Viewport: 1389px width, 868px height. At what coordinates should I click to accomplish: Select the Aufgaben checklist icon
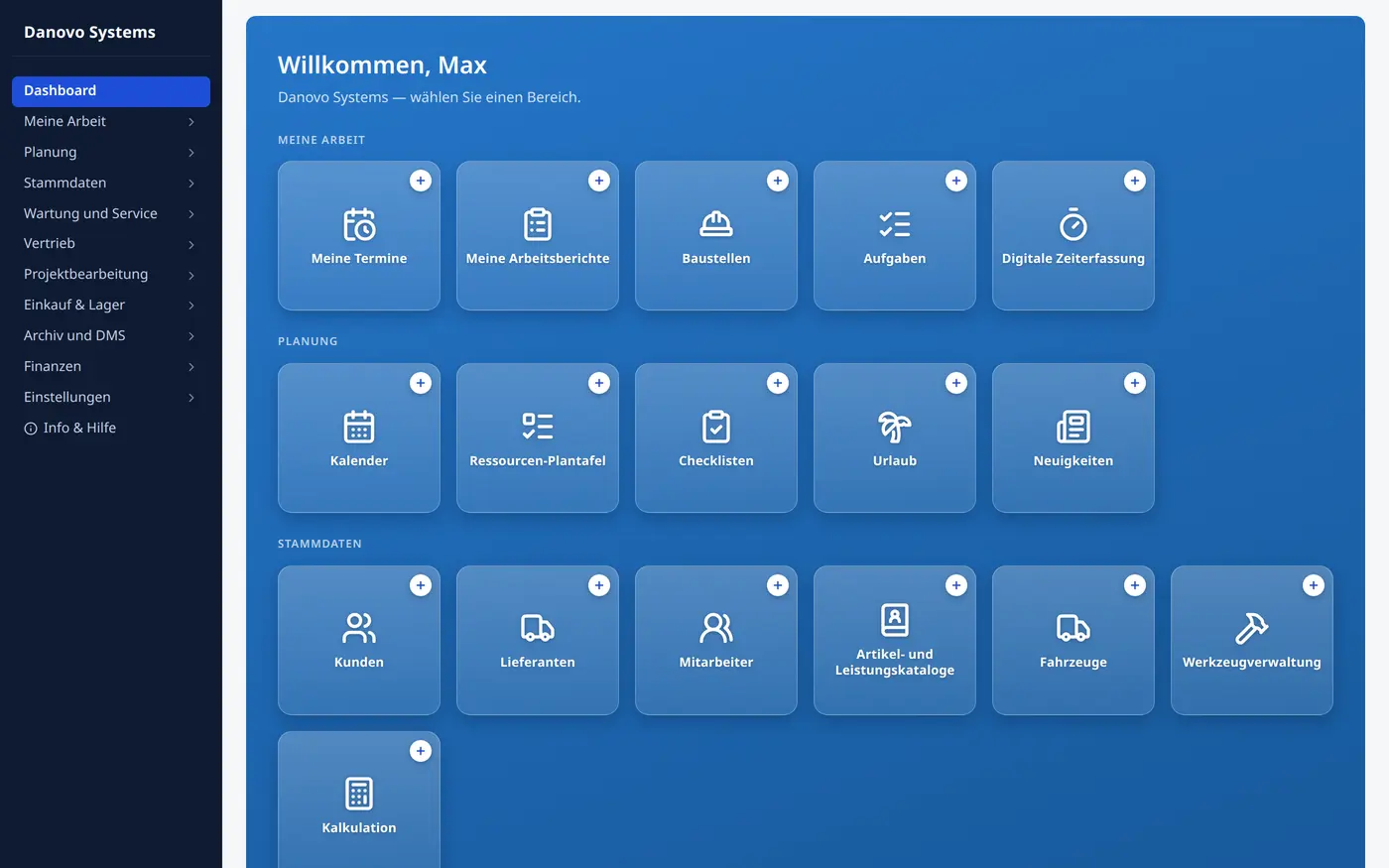pyautogui.click(x=895, y=225)
